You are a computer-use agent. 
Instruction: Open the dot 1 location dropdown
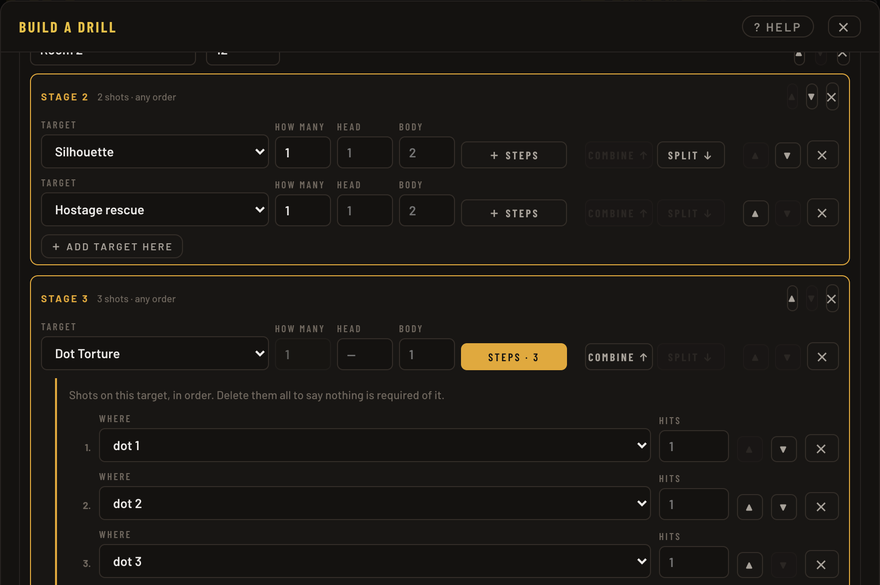point(375,445)
